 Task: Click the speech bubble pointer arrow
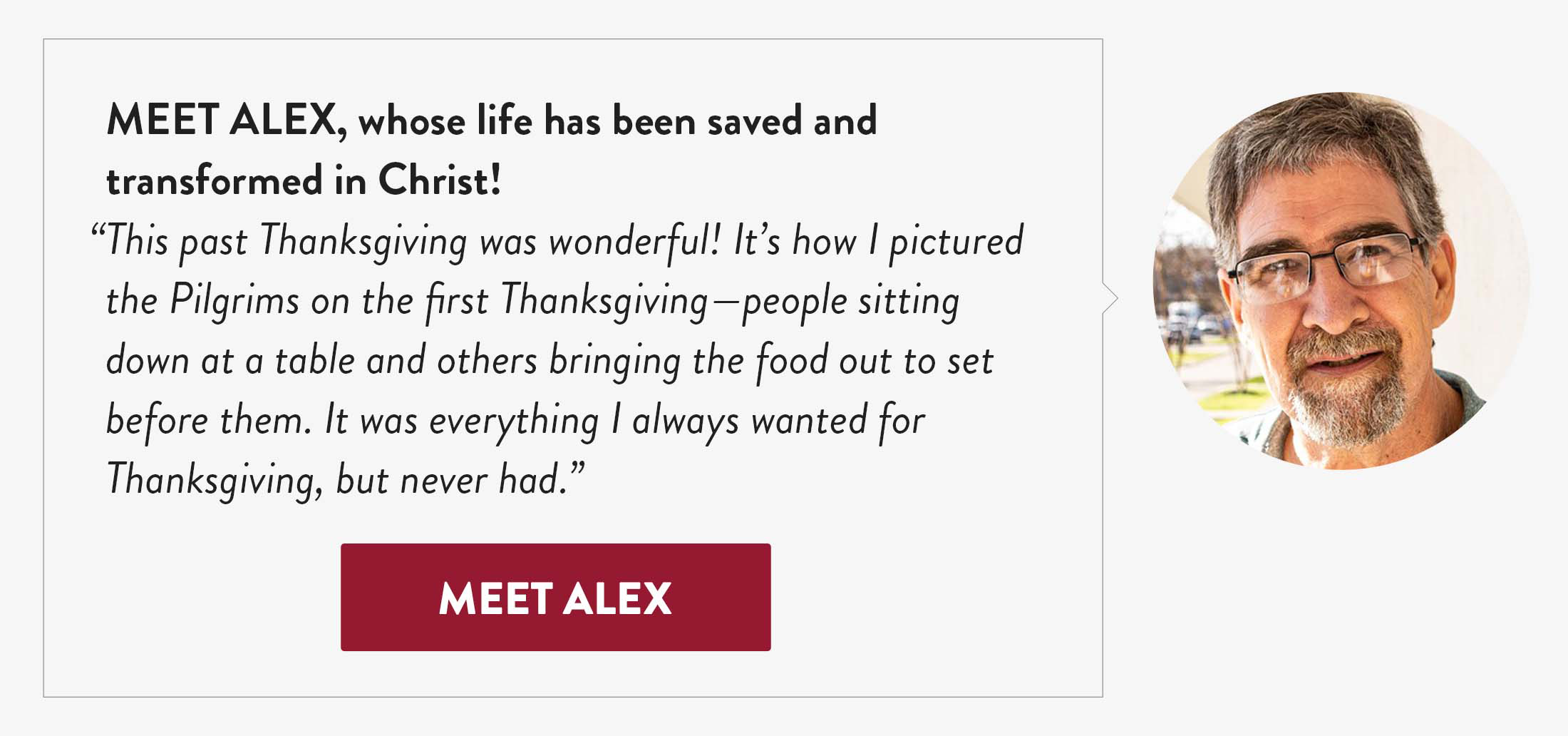1110,298
